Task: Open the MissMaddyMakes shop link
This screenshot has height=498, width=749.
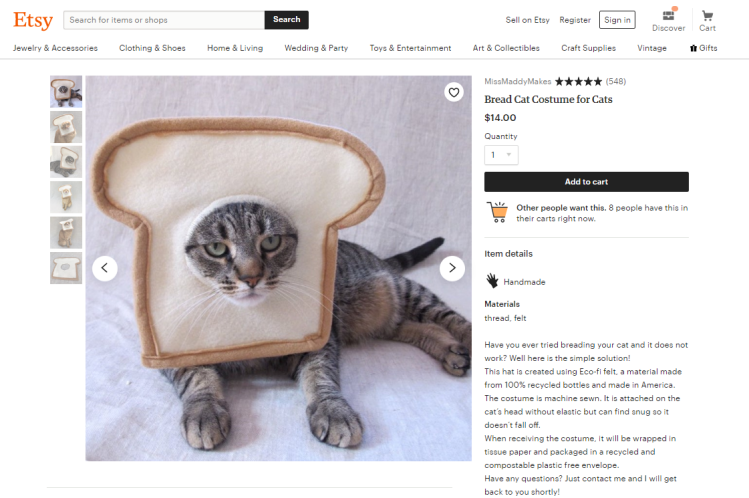Action: tap(517, 81)
